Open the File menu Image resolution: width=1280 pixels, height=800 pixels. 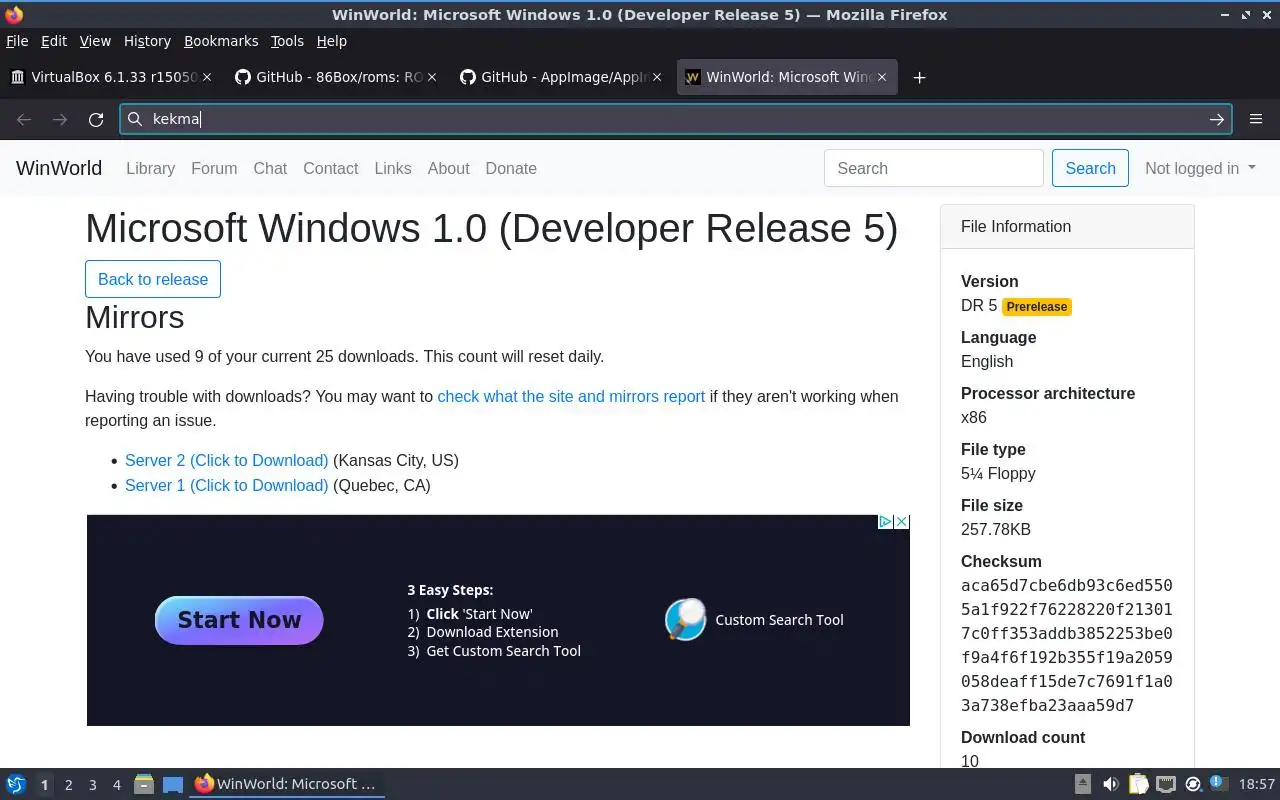[17, 41]
